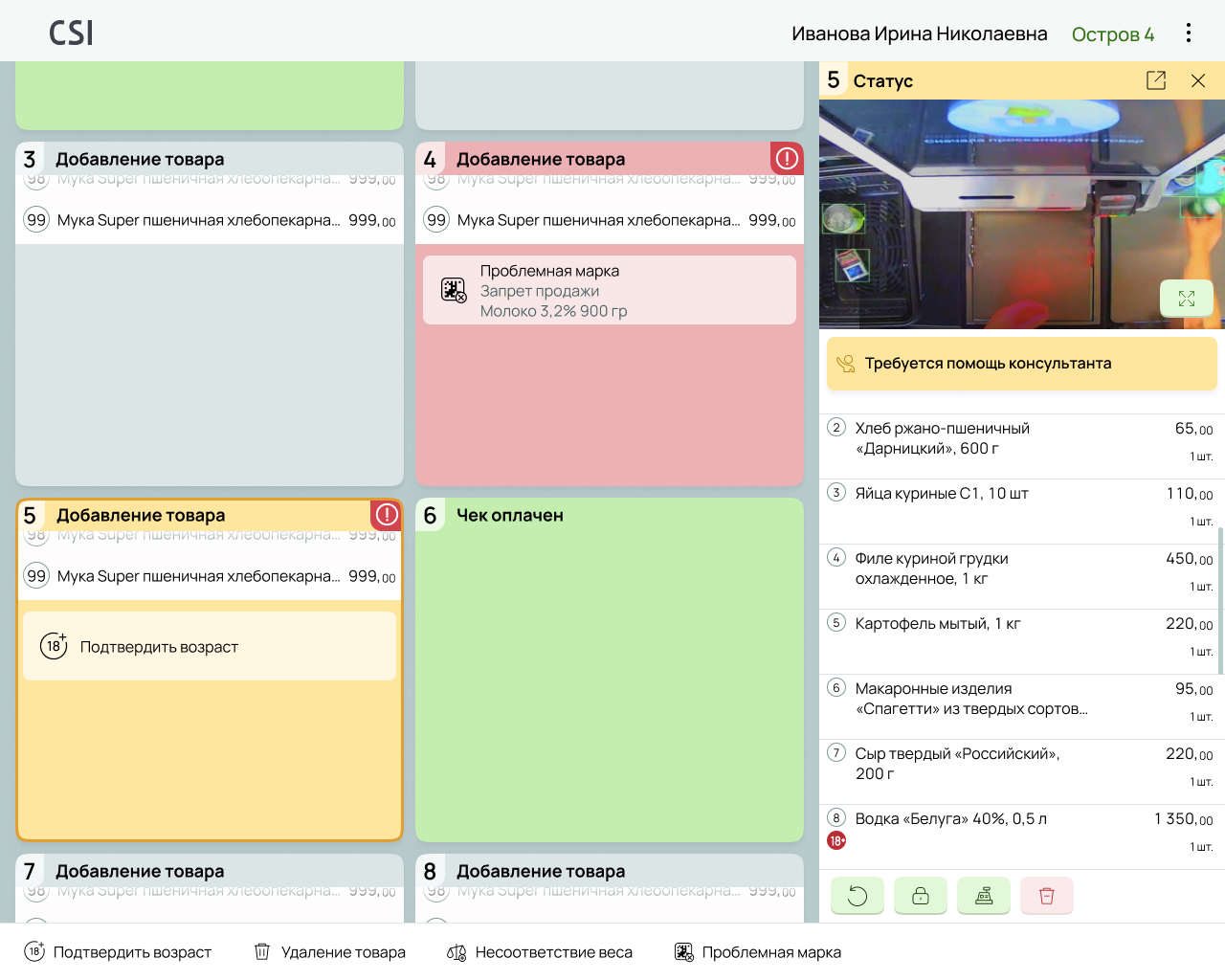Select terminal 3 Добавление товара card header

click(x=210, y=159)
